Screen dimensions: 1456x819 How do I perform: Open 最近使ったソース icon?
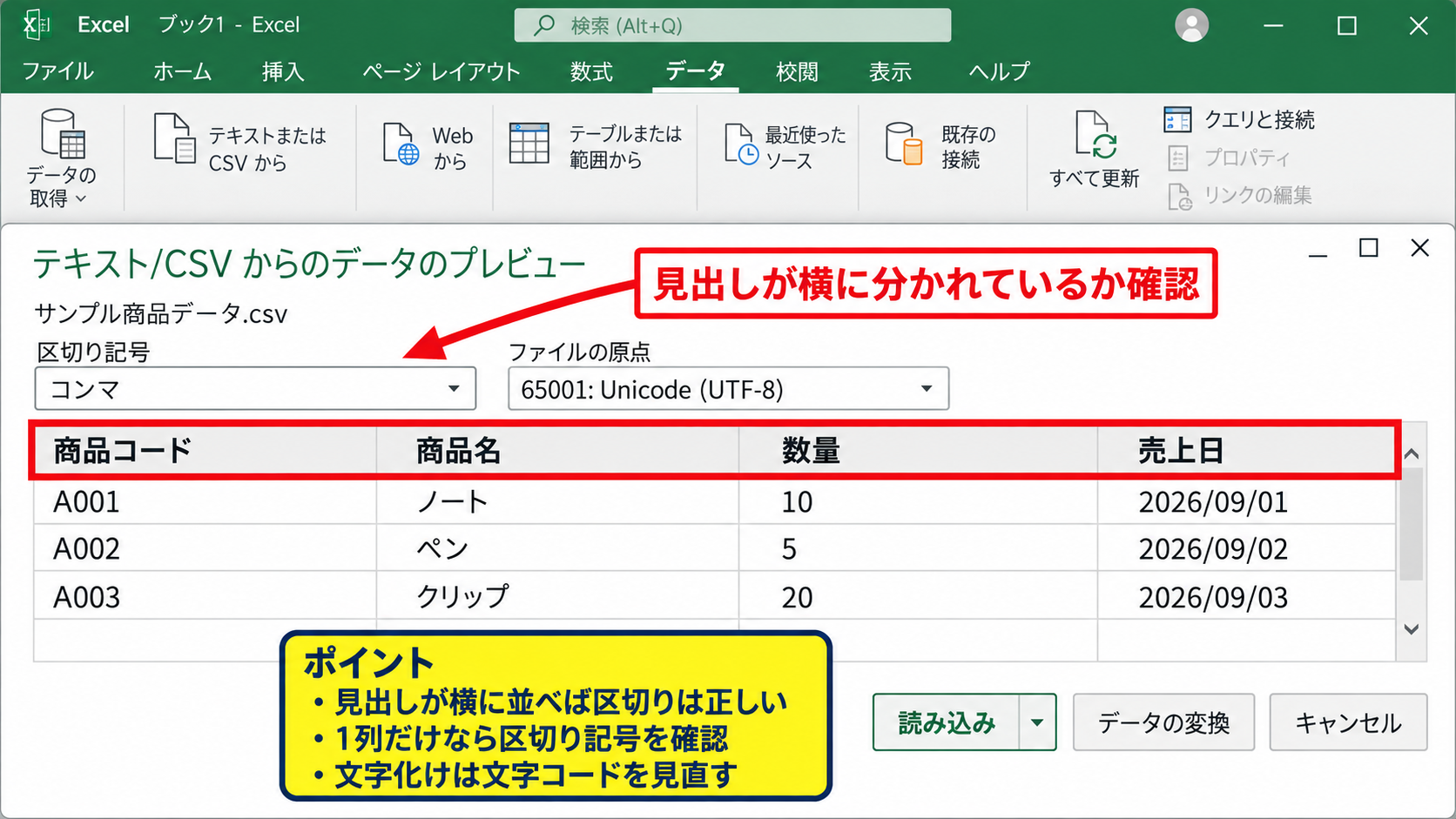click(x=741, y=144)
